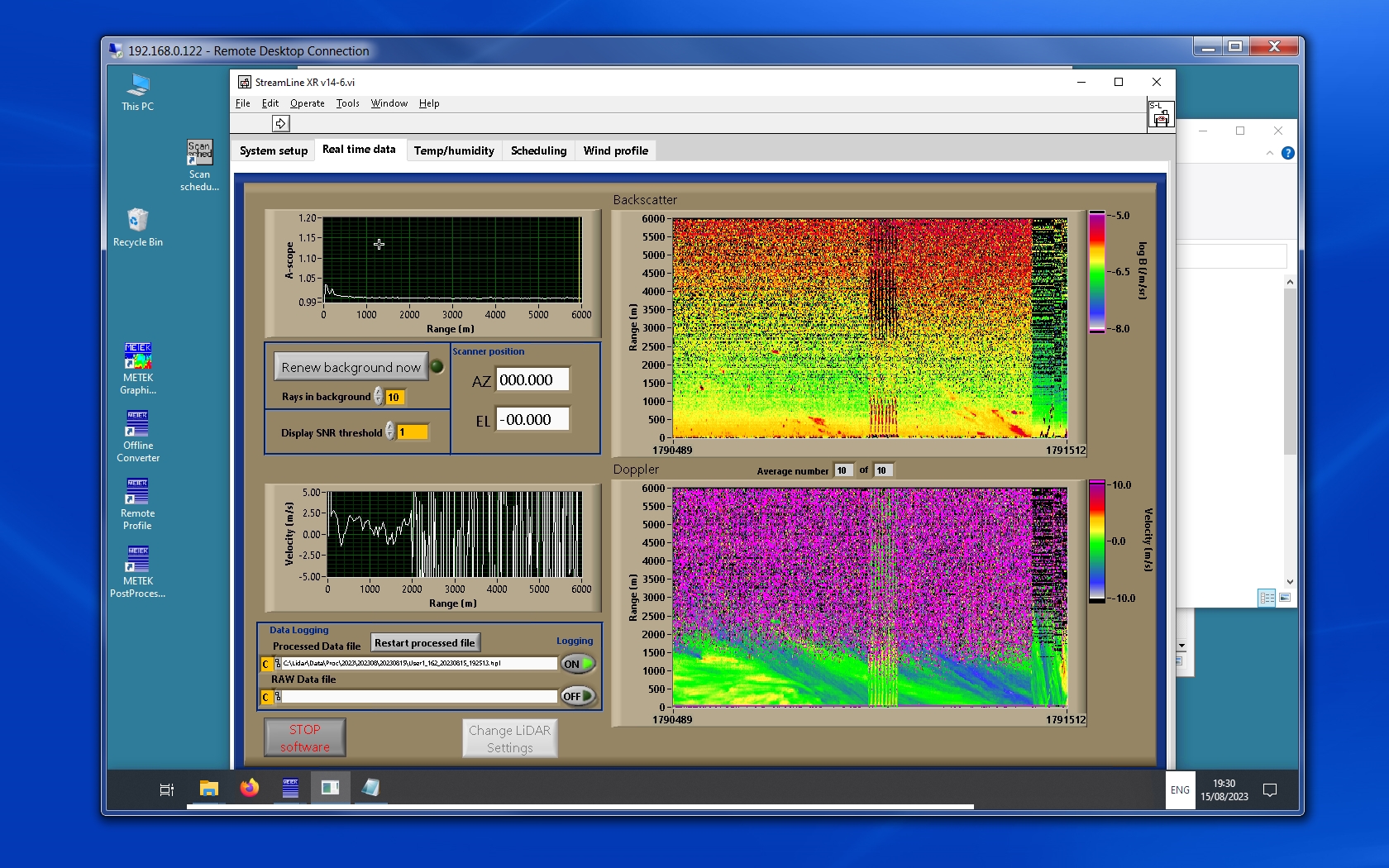The width and height of the screenshot is (1389, 868).
Task: Click the Renew background green indicator LED
Action: click(437, 366)
